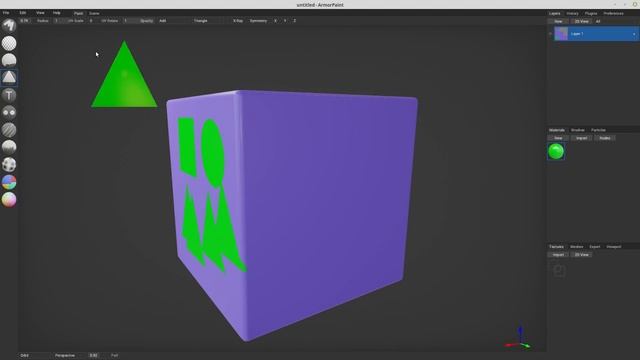Click Import in the Textures panel
This screenshot has width=640, height=360.
click(x=558, y=255)
